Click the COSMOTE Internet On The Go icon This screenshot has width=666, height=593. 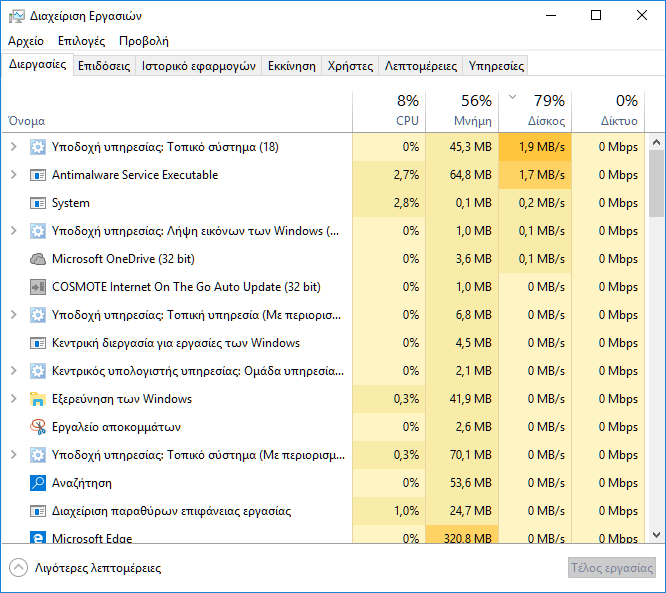click(x=38, y=287)
